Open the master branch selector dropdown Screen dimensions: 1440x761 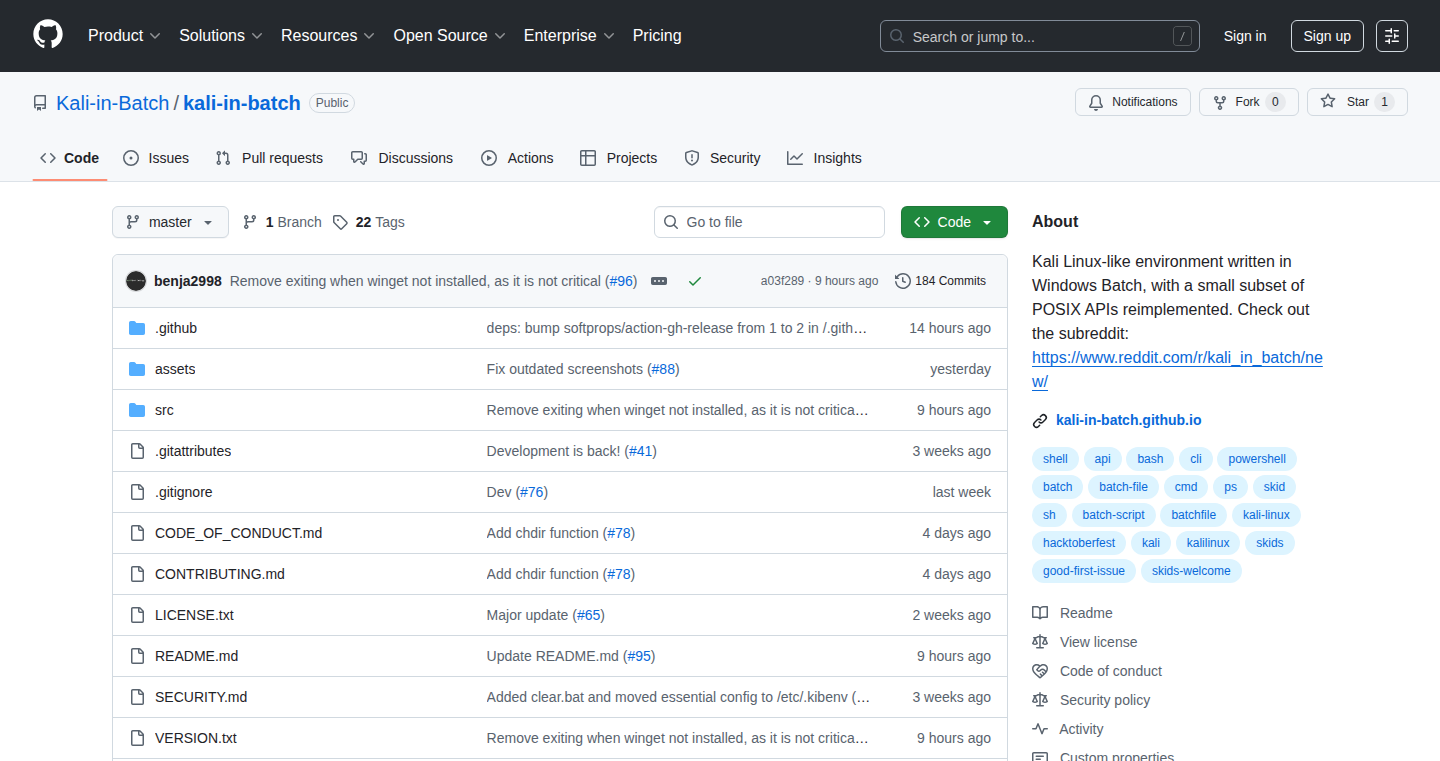tap(170, 222)
